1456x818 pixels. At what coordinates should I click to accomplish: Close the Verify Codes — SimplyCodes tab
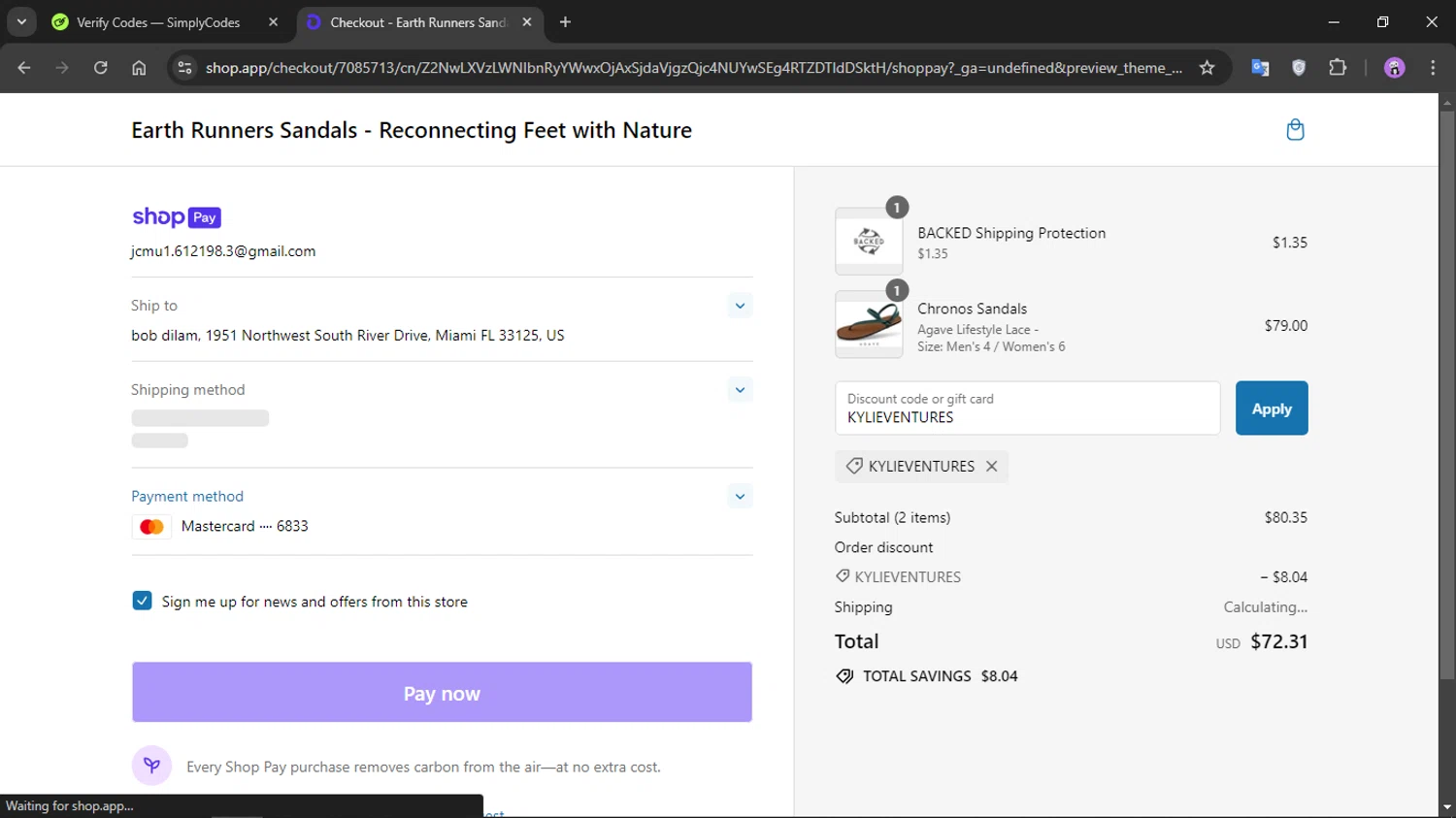(x=273, y=22)
